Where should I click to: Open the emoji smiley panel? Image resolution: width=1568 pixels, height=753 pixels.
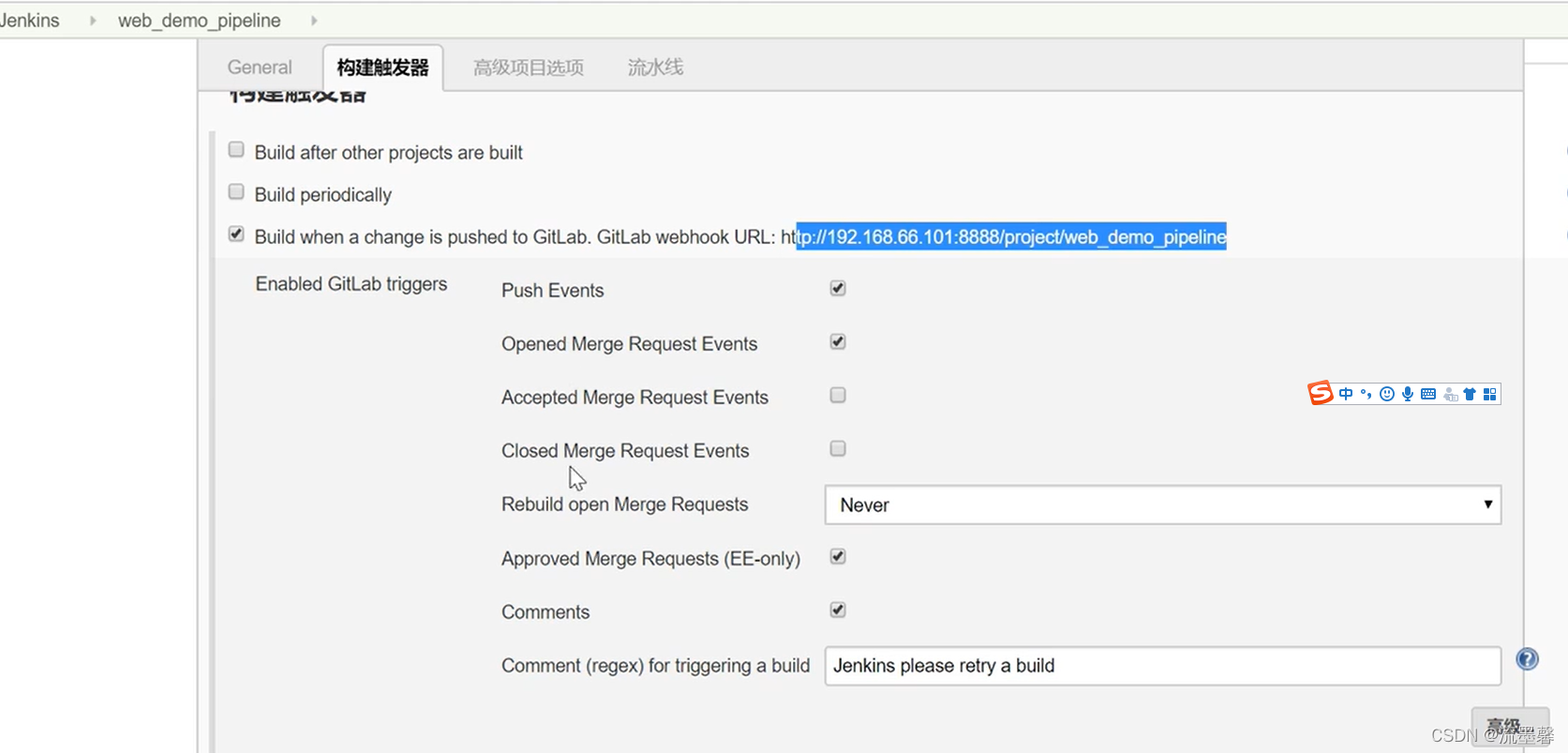pos(1387,394)
